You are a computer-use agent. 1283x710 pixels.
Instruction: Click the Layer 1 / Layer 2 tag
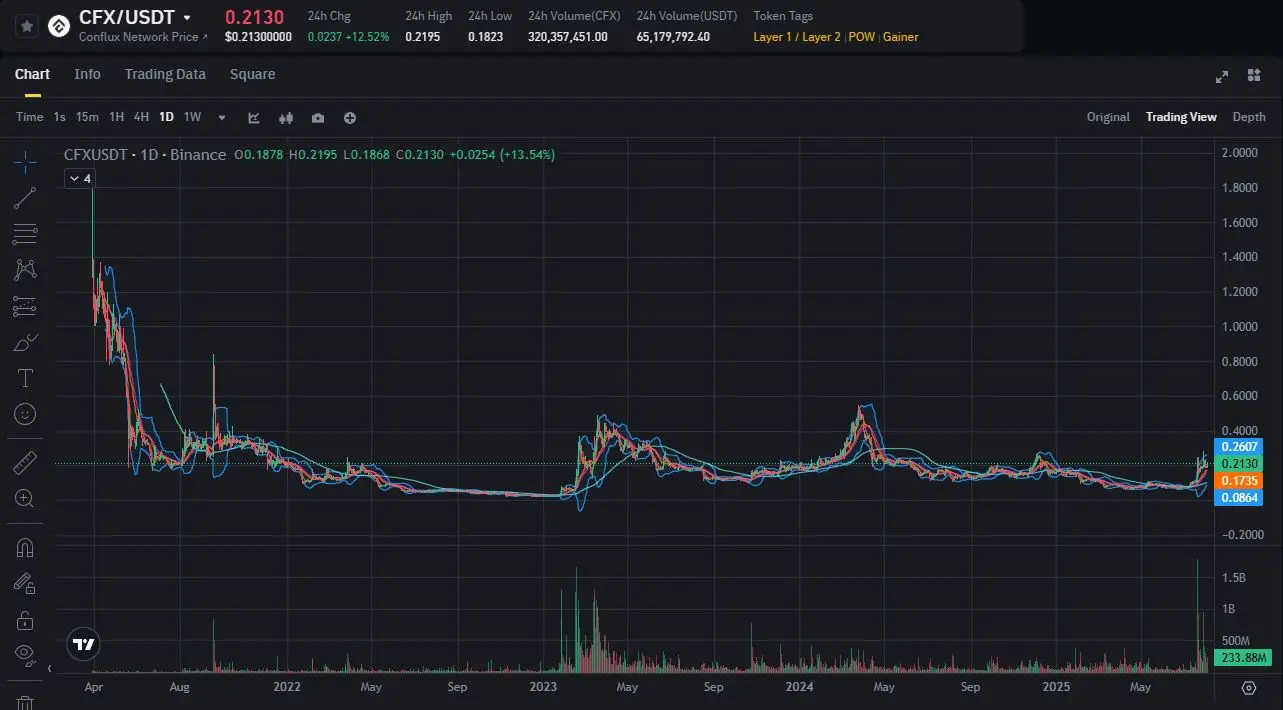click(797, 37)
